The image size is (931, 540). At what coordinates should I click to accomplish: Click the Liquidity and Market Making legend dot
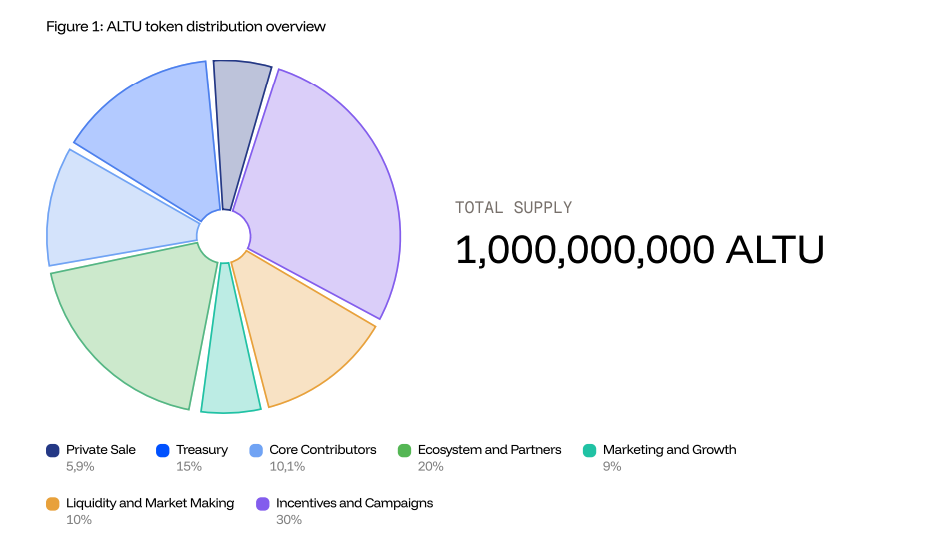tap(53, 504)
